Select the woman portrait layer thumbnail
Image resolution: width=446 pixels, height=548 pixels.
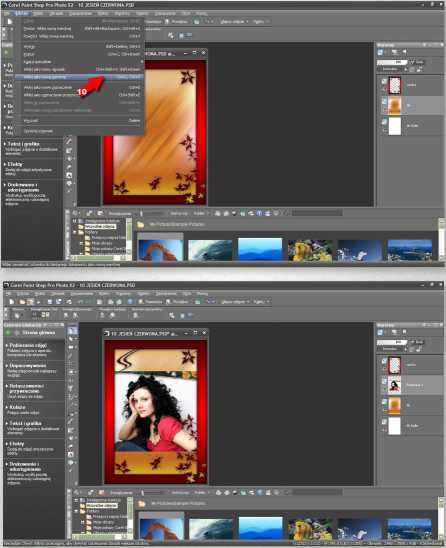tap(395, 386)
